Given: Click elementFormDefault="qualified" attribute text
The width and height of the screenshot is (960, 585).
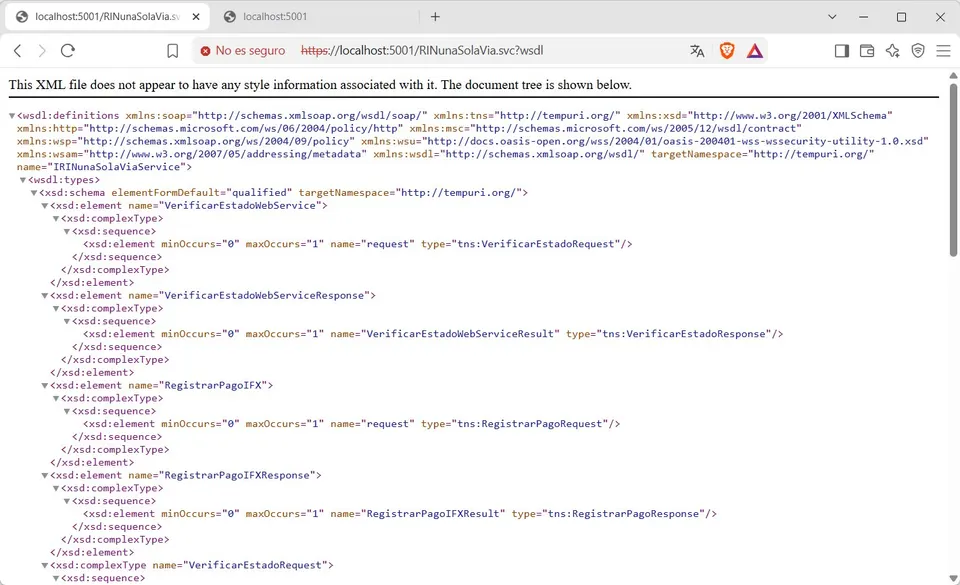Looking at the screenshot, I should pyautogui.click(x=201, y=193).
